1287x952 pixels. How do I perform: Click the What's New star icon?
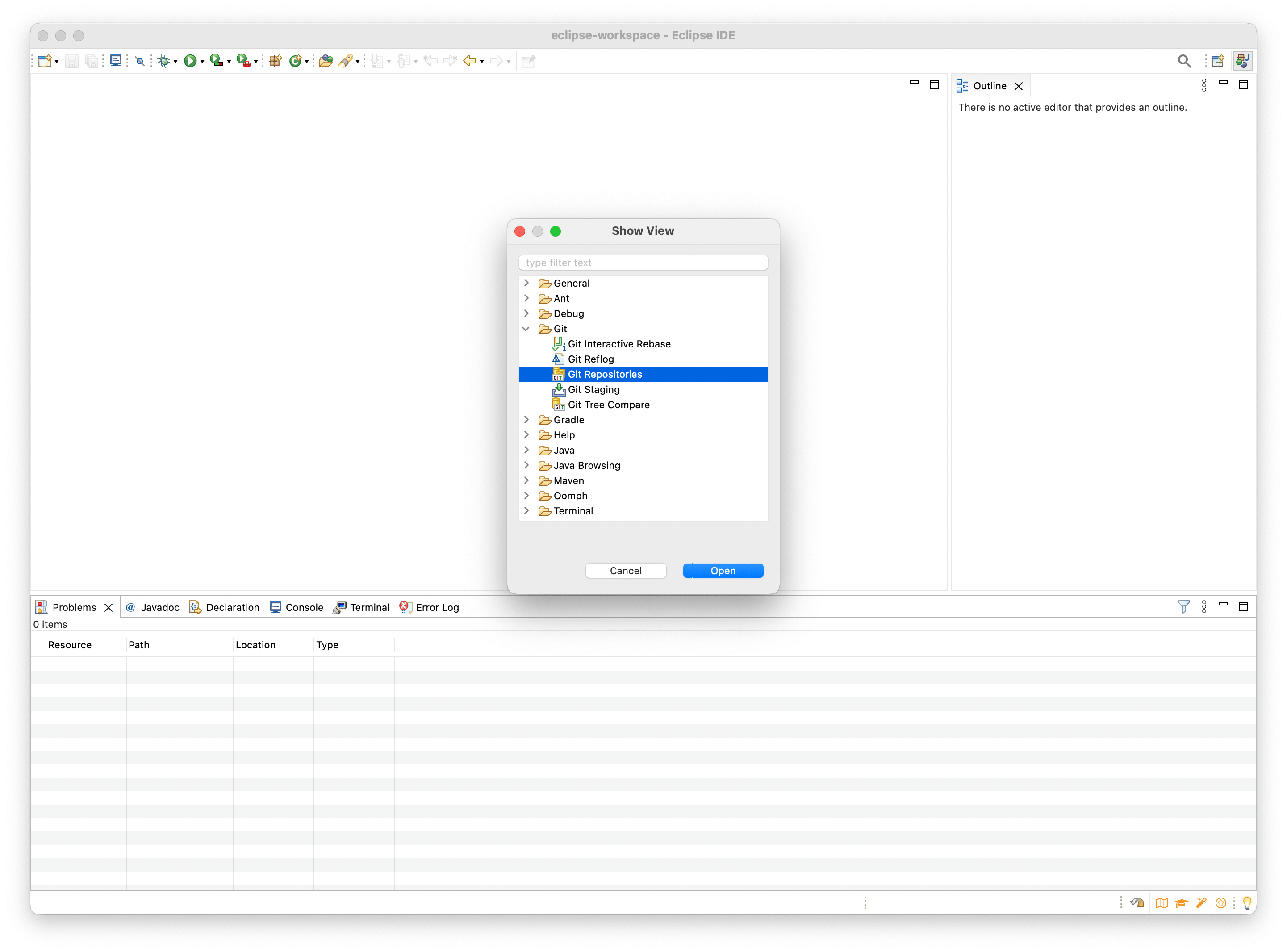(x=1220, y=903)
